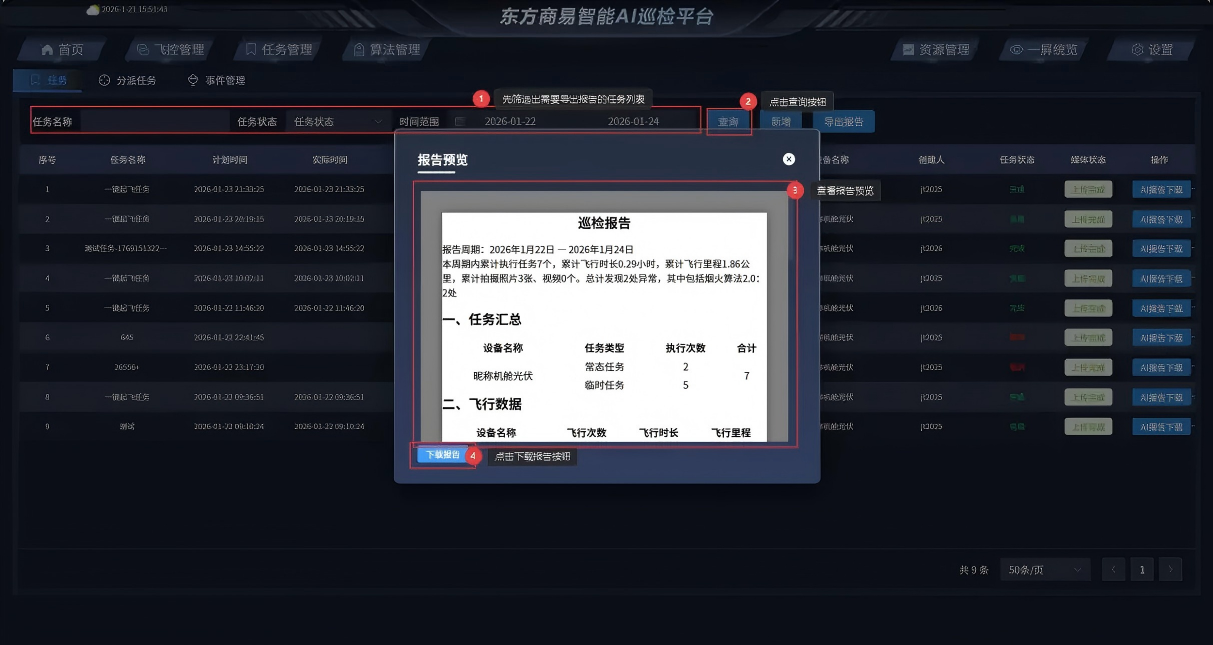Click the 任务名称 column header

(x=128, y=160)
